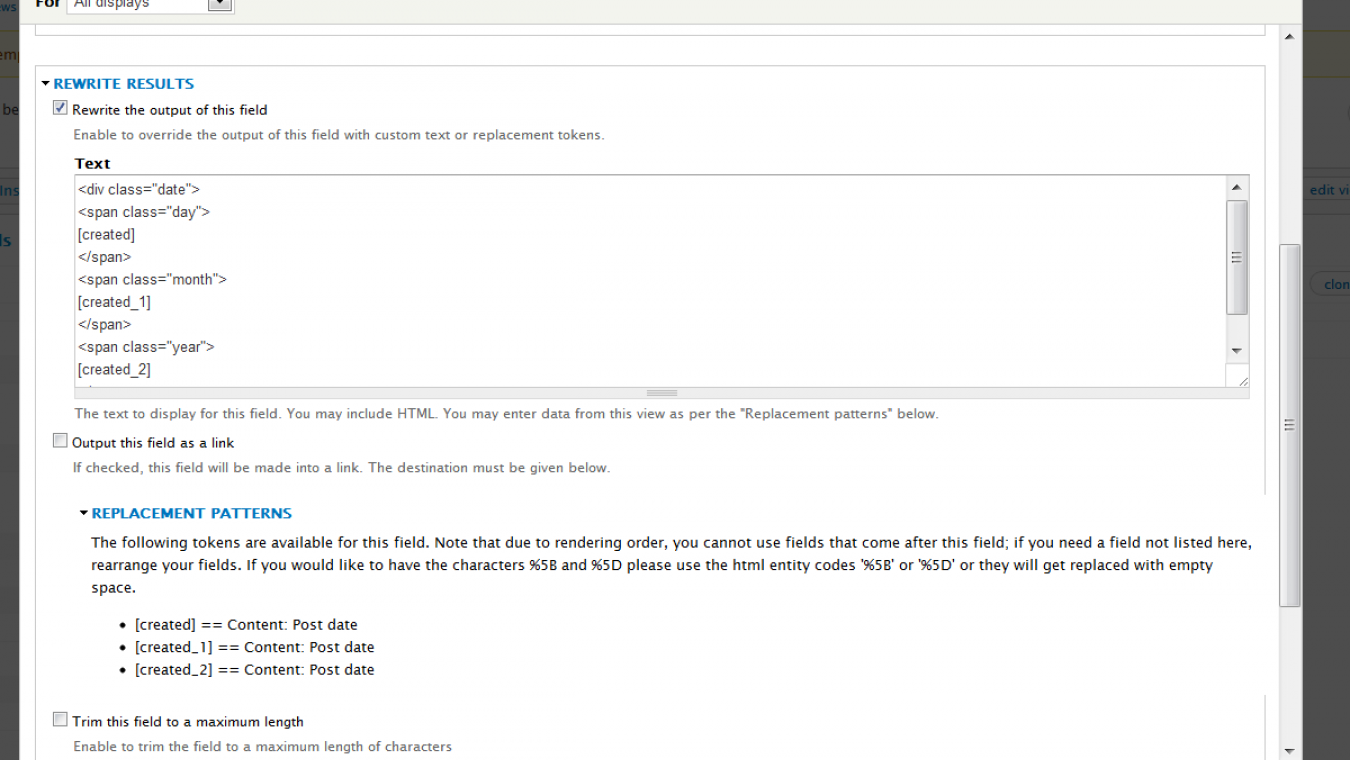Click inside the Text rewrite textarea

[x=650, y=281]
